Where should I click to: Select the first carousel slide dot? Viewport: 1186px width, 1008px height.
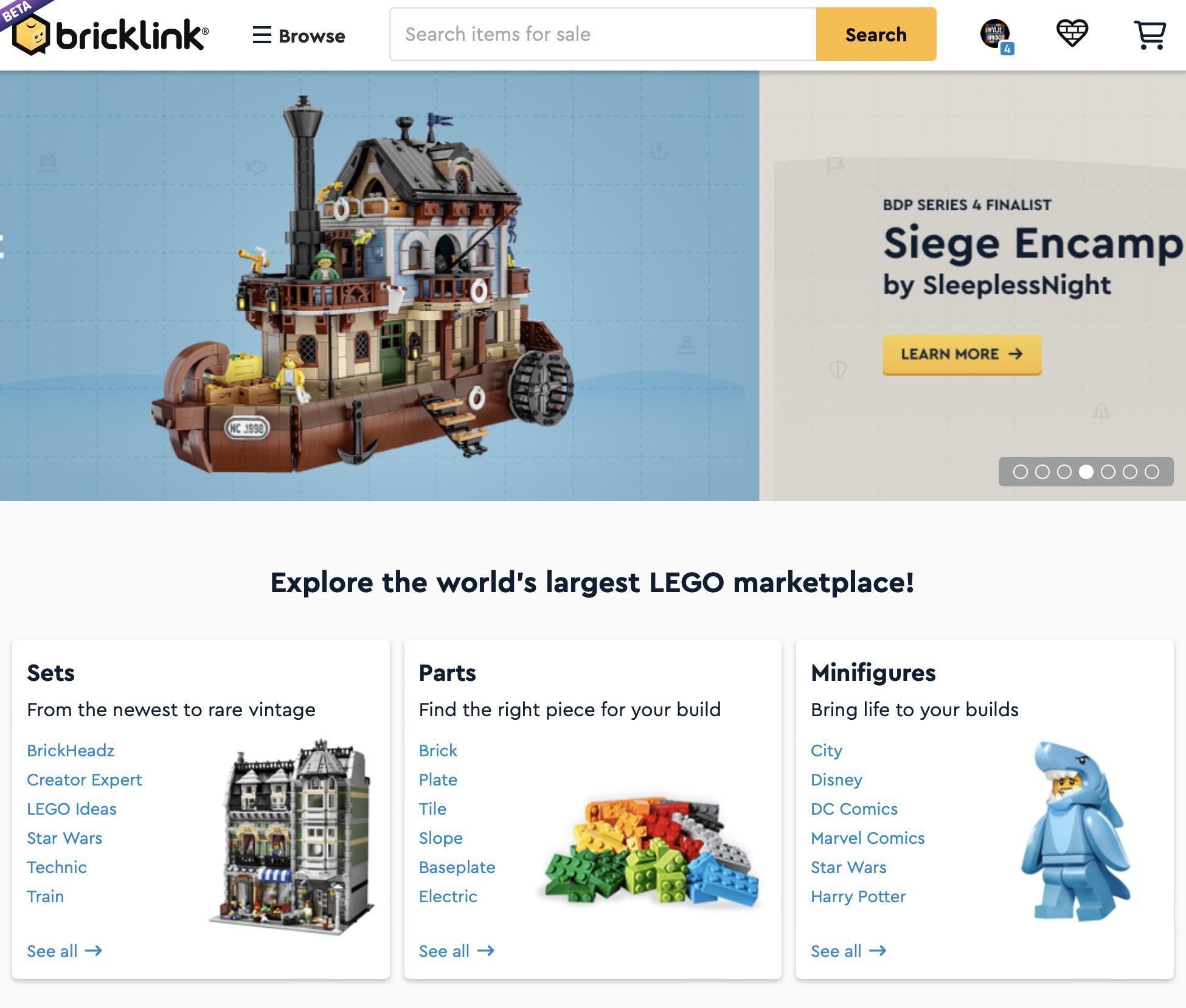[1021, 472]
